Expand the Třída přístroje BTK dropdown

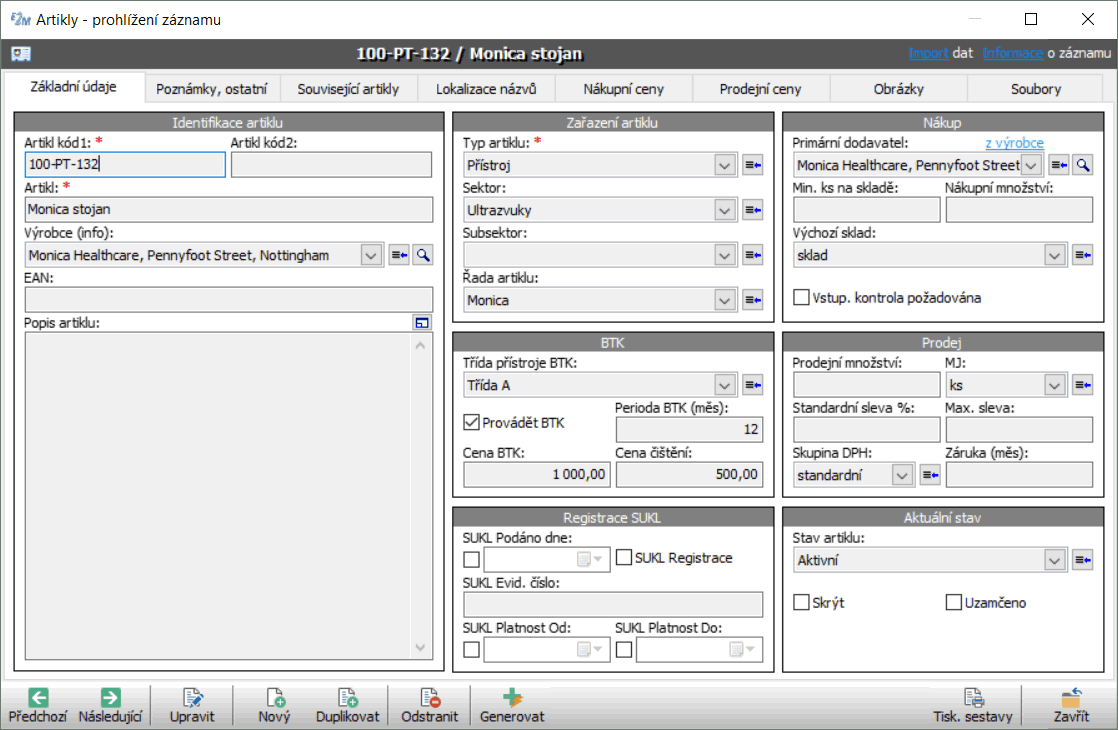[x=724, y=386]
